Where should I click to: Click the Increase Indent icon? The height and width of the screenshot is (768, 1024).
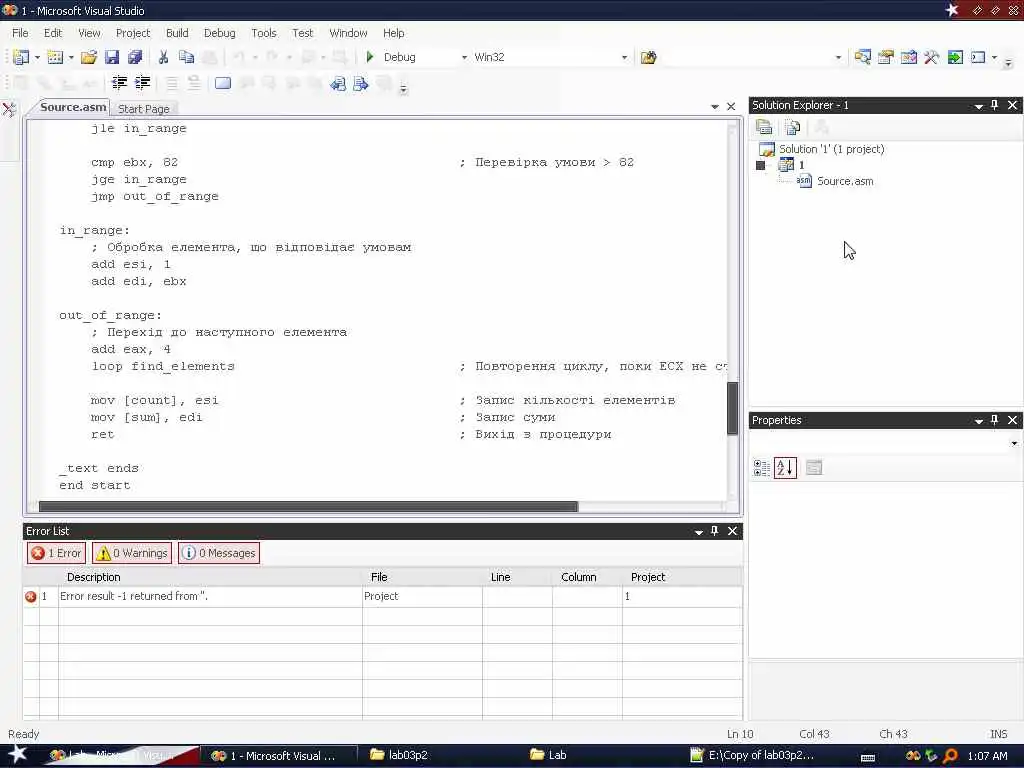[x=142, y=82]
